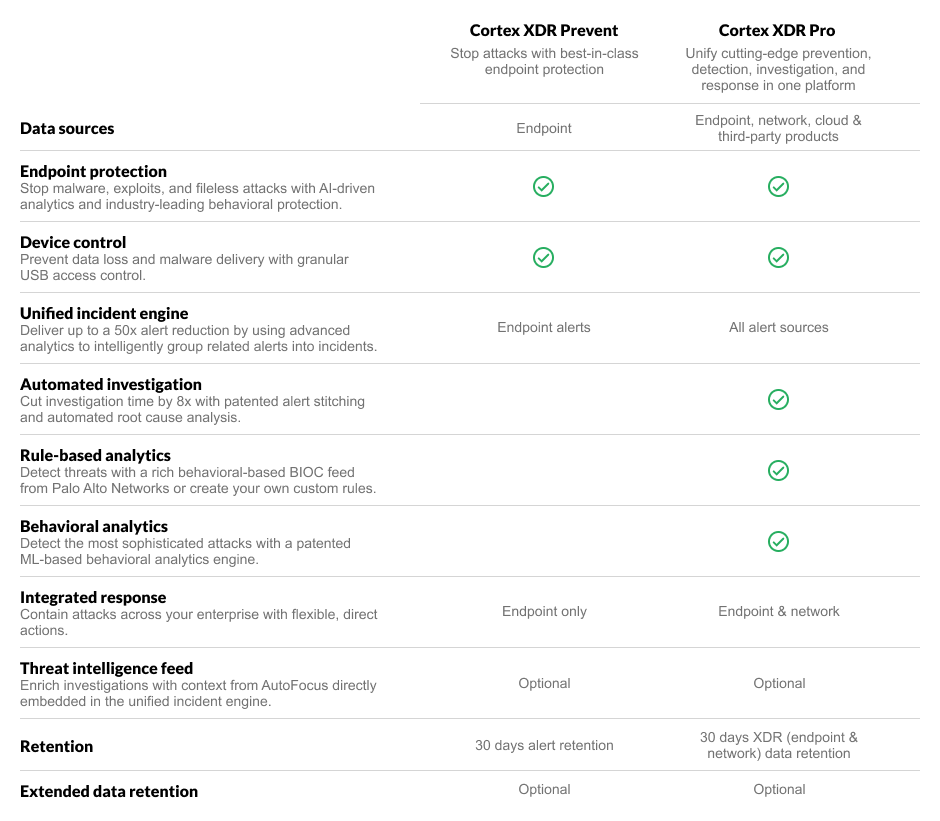Click '30 days alert retention' text
Image resolution: width=940 pixels, height=821 pixels.
click(x=544, y=745)
